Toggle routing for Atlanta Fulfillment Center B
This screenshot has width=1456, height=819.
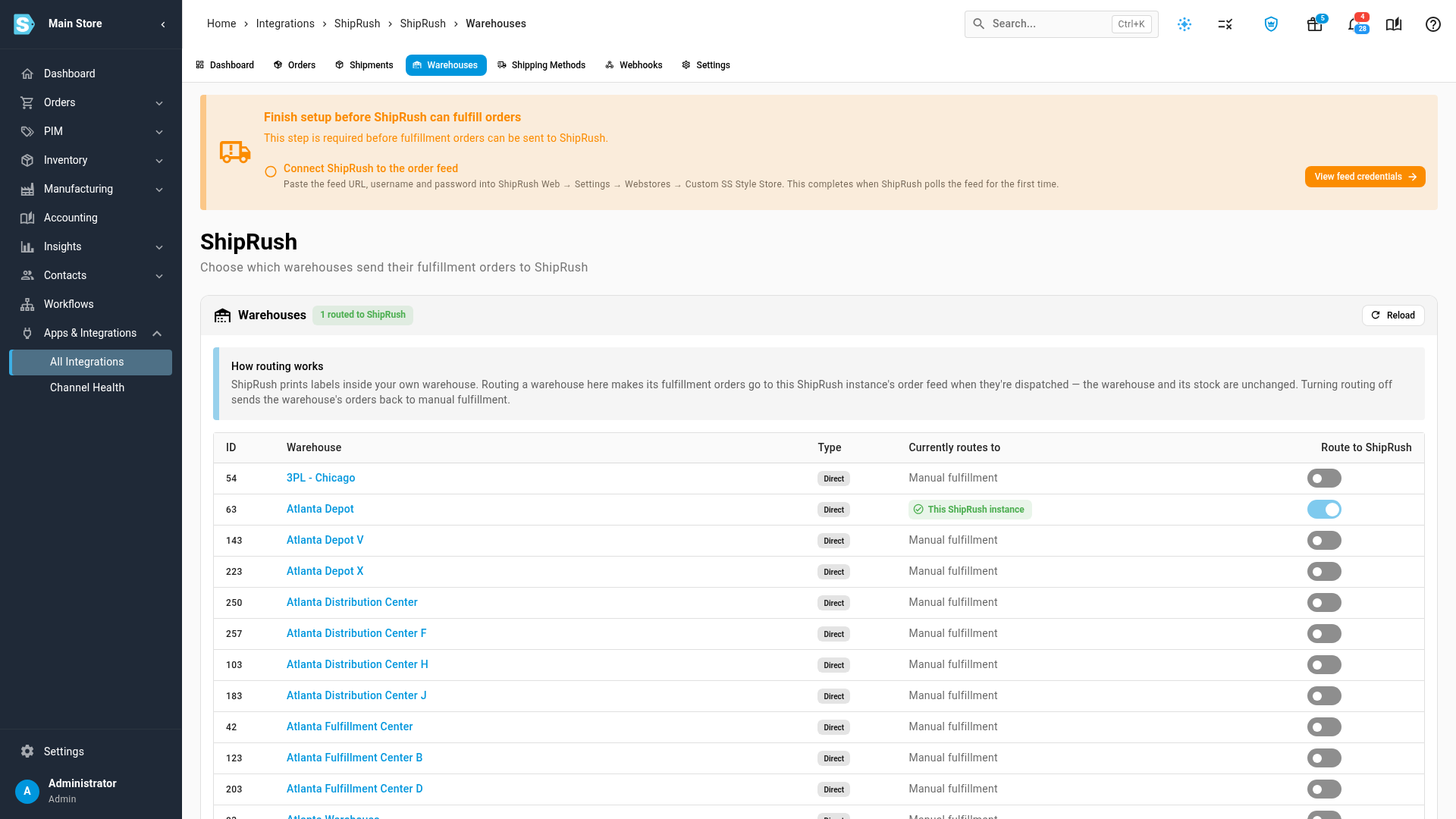coord(1324,758)
